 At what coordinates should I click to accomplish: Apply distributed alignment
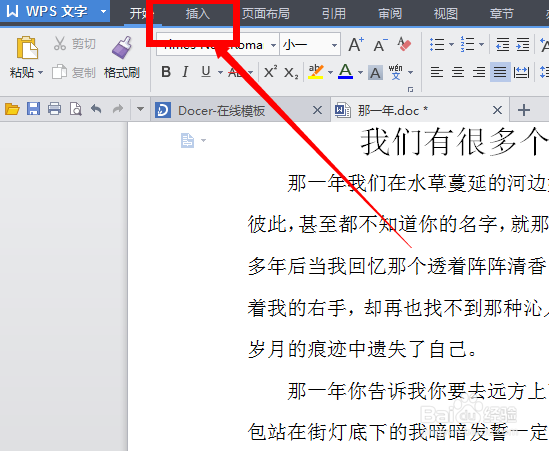point(521,72)
